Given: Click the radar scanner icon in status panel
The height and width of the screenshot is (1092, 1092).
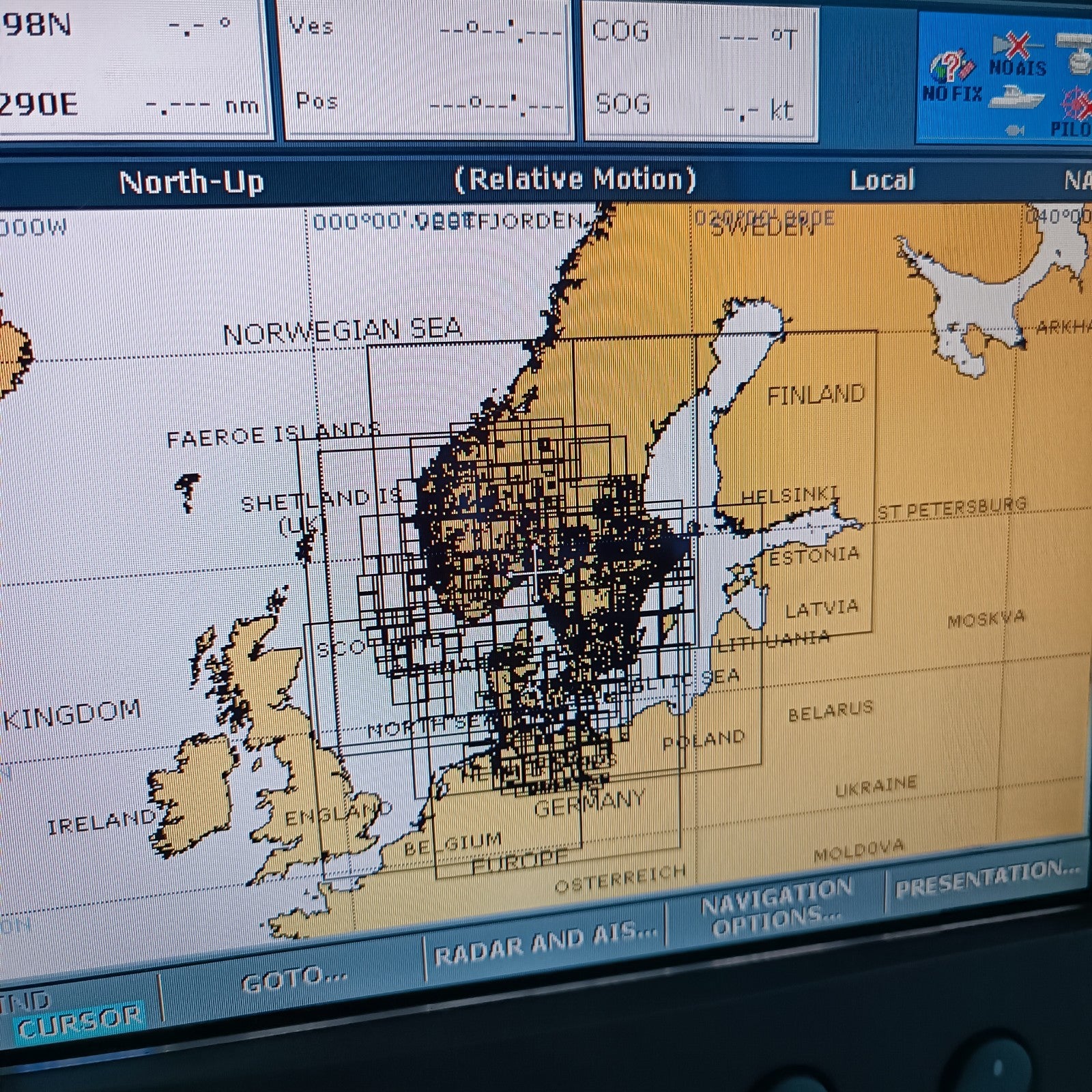Looking at the screenshot, I should click(1075, 53).
